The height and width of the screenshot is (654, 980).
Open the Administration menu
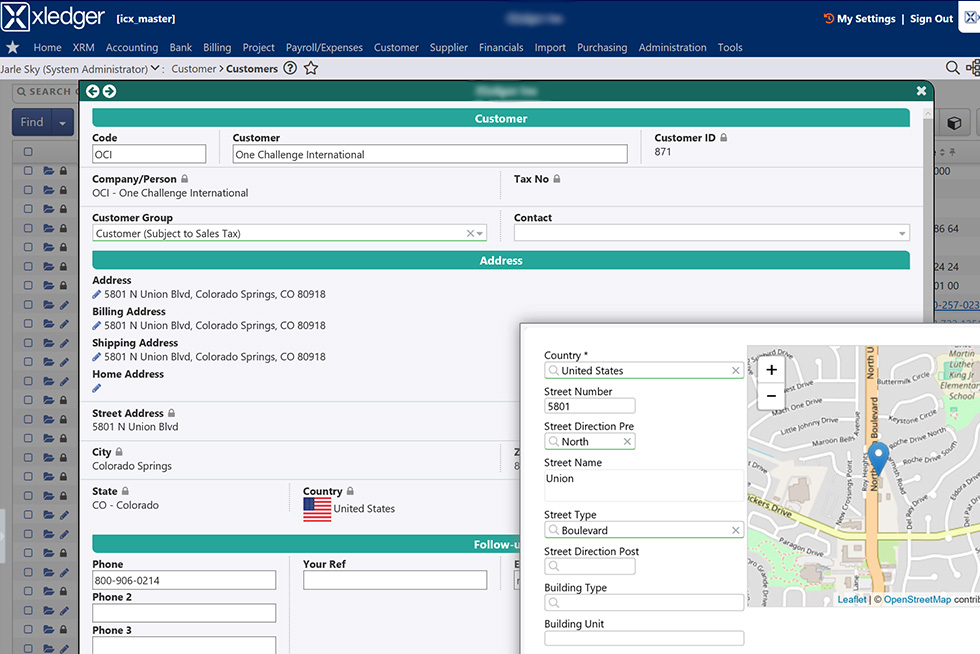click(672, 48)
